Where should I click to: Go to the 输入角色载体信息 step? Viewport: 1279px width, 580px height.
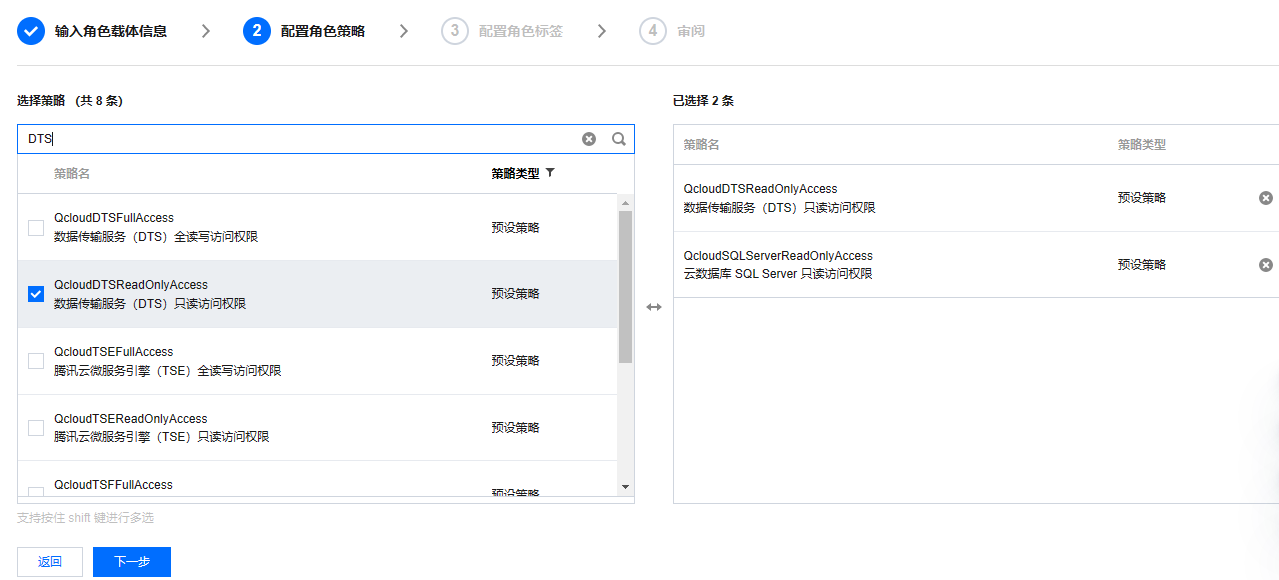[x=111, y=31]
